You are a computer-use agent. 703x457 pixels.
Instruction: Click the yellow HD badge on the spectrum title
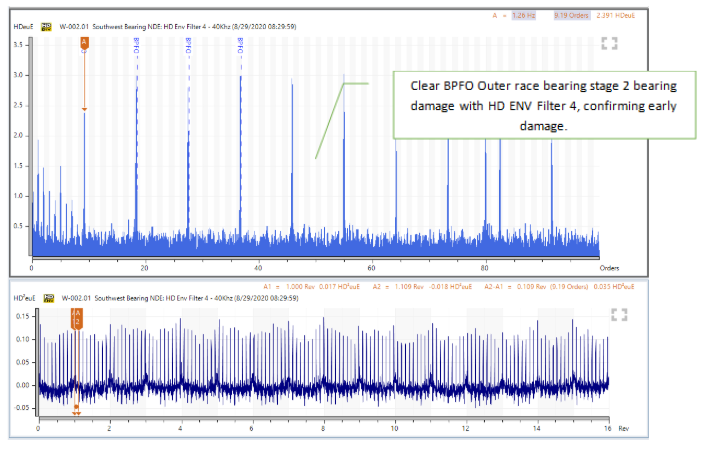coord(47,17)
